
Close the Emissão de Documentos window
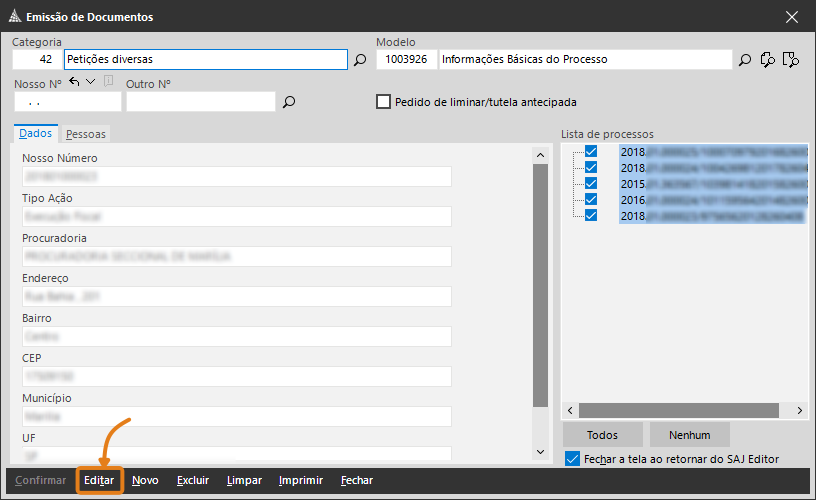pyautogui.click(x=792, y=16)
